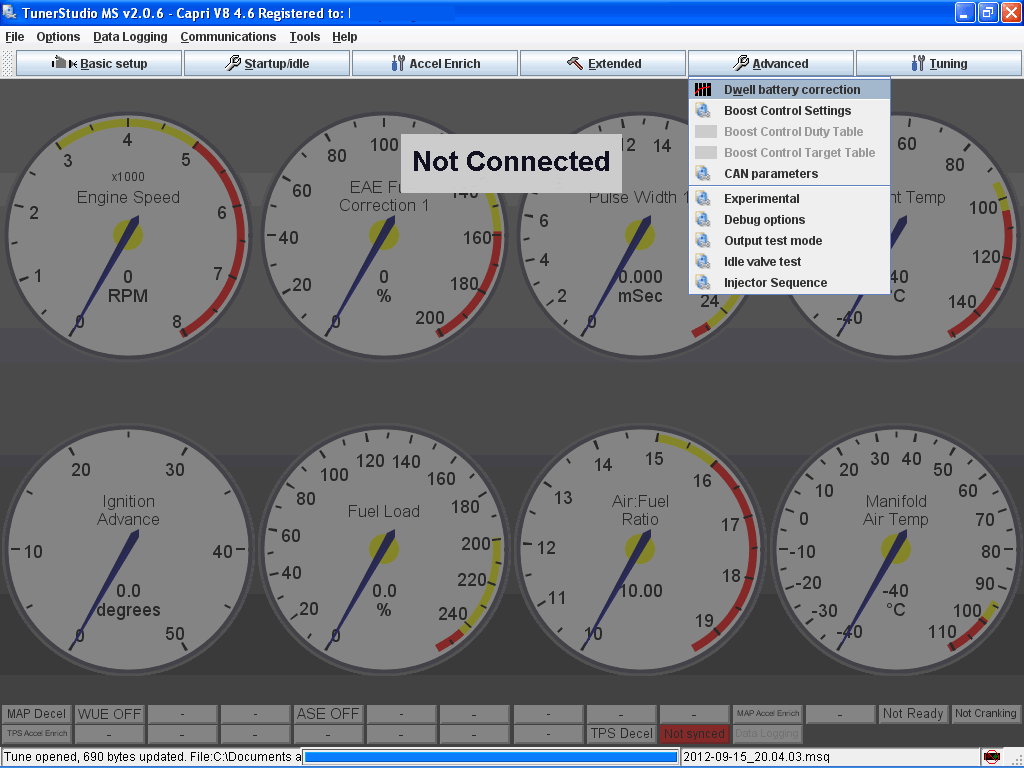The image size is (1024, 768).
Task: Click the Not Connected banner
Action: (x=511, y=162)
